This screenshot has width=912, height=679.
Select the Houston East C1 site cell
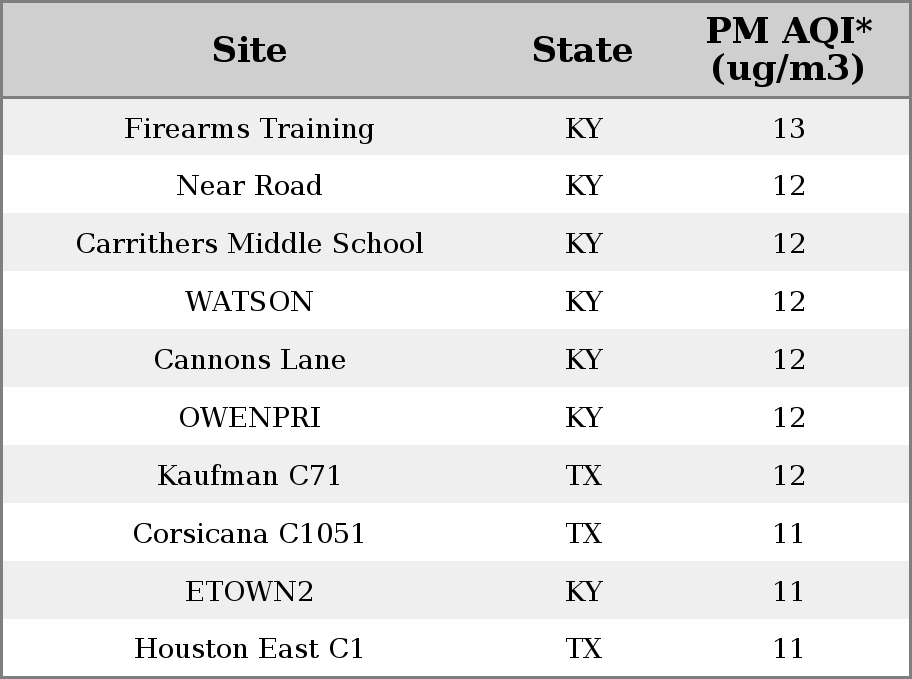249,649
